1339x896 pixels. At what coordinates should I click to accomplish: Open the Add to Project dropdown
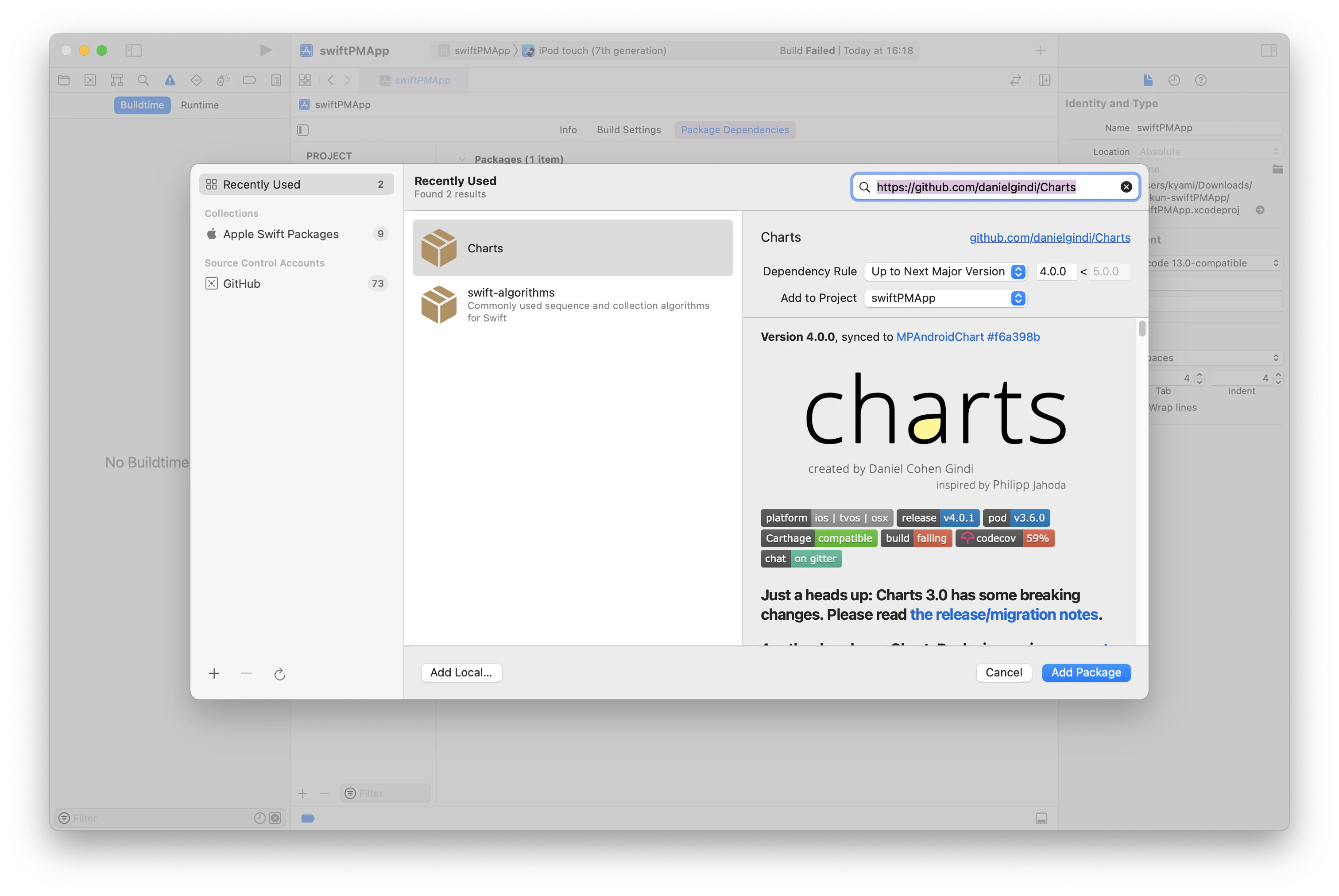(x=945, y=298)
